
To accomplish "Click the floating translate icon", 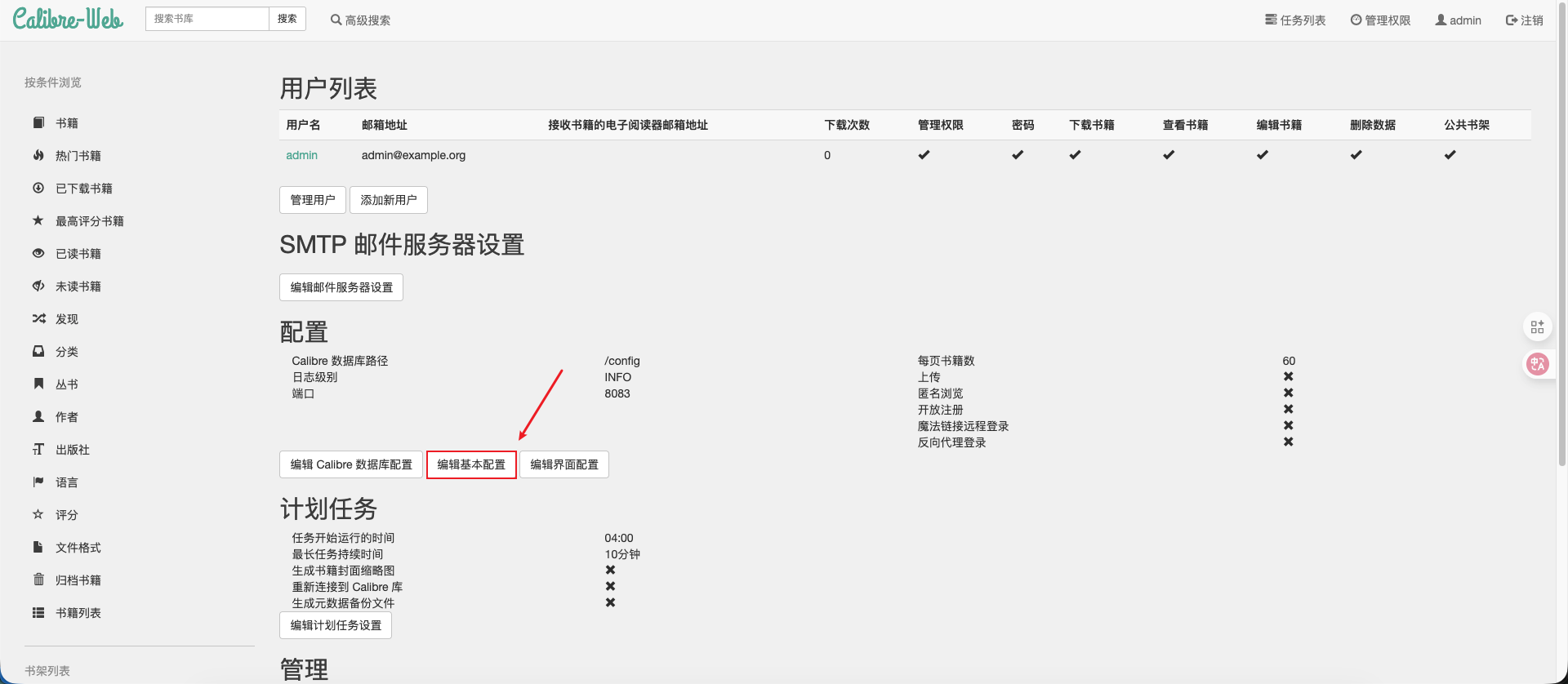I will pos(1538,364).
